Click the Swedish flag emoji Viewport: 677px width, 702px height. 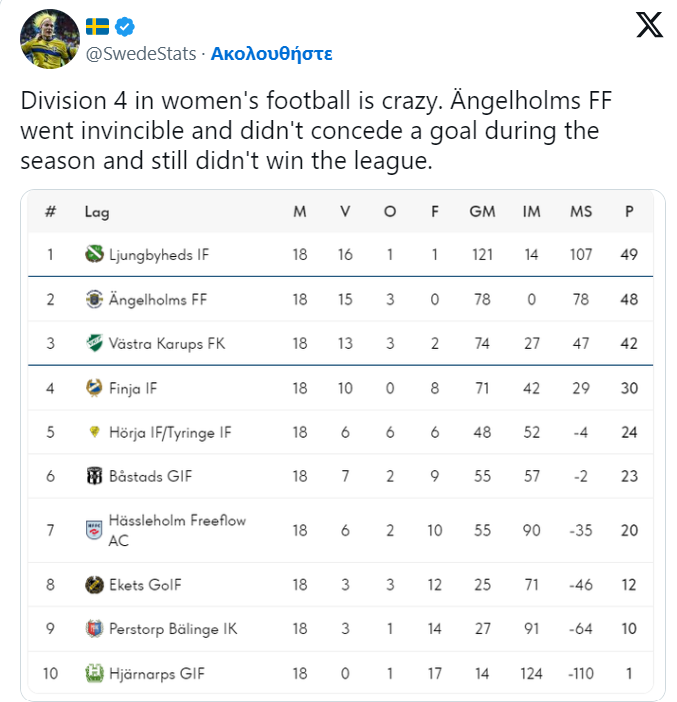pos(97,26)
